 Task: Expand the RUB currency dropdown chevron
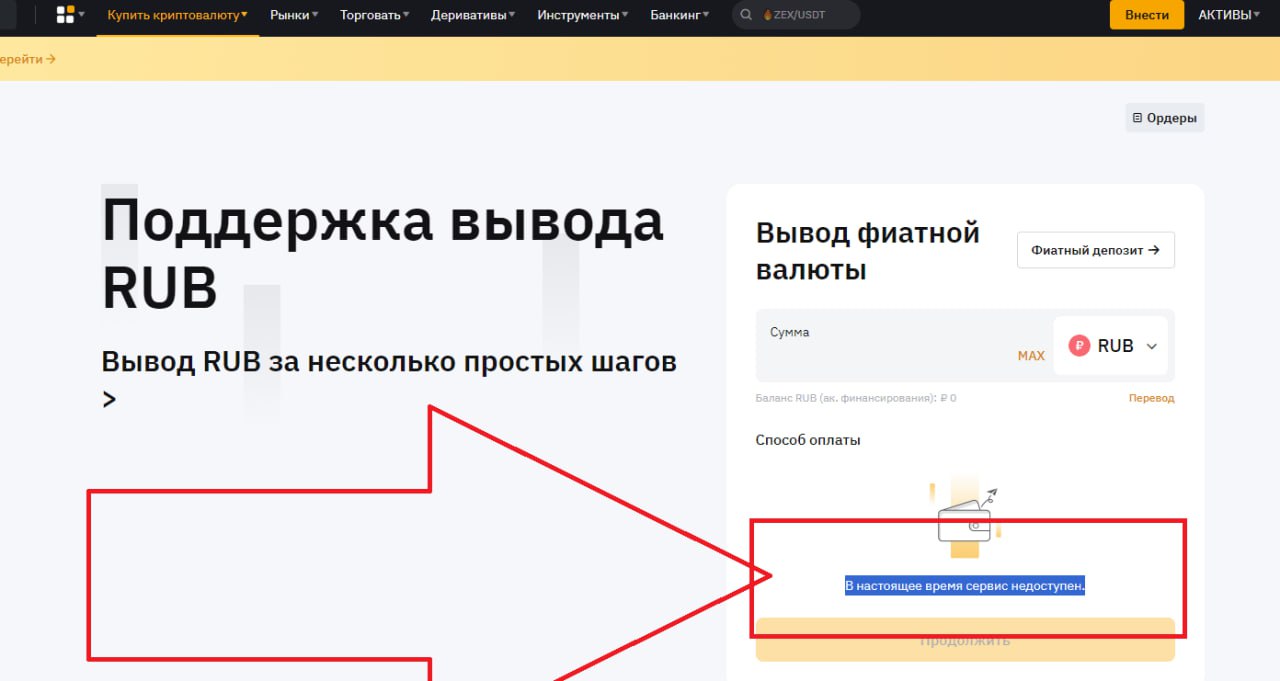point(1151,346)
